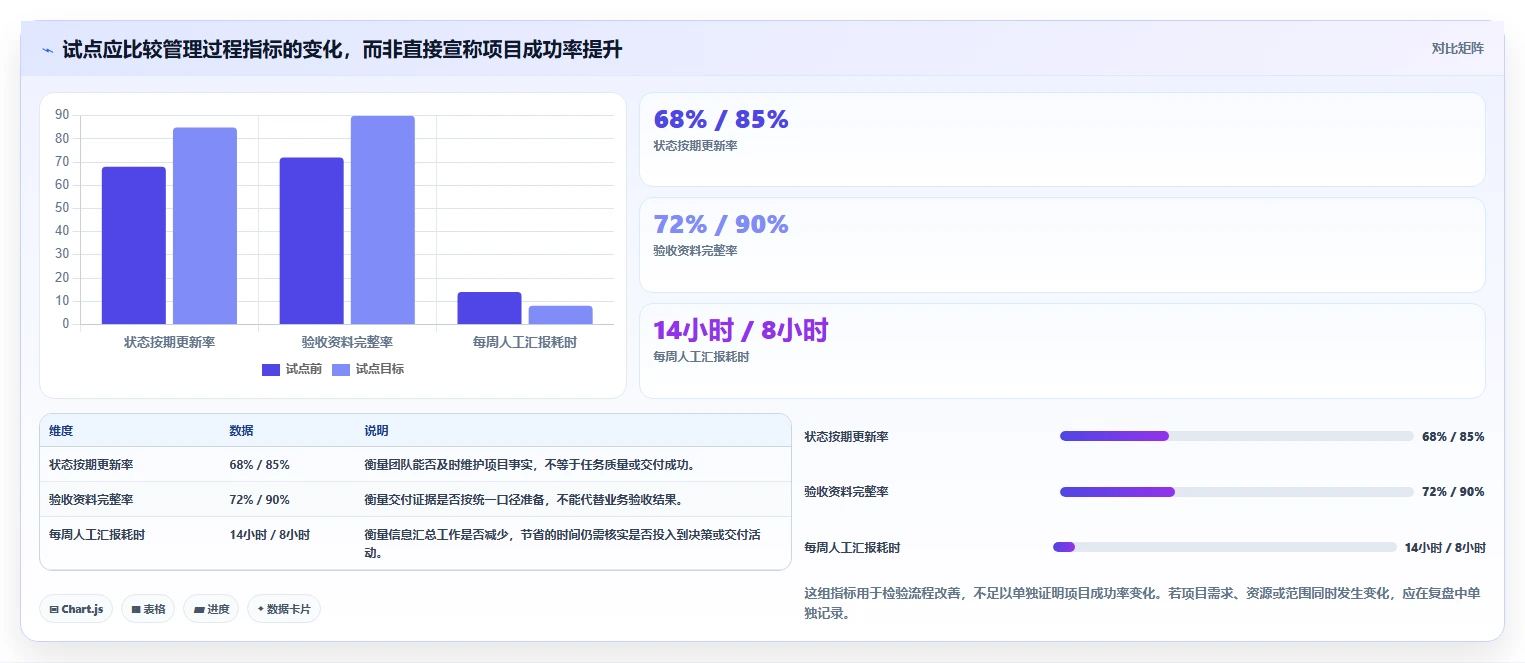Click the 状态按期更新率 progress bar
1525x663 pixels.
click(x=1236, y=436)
